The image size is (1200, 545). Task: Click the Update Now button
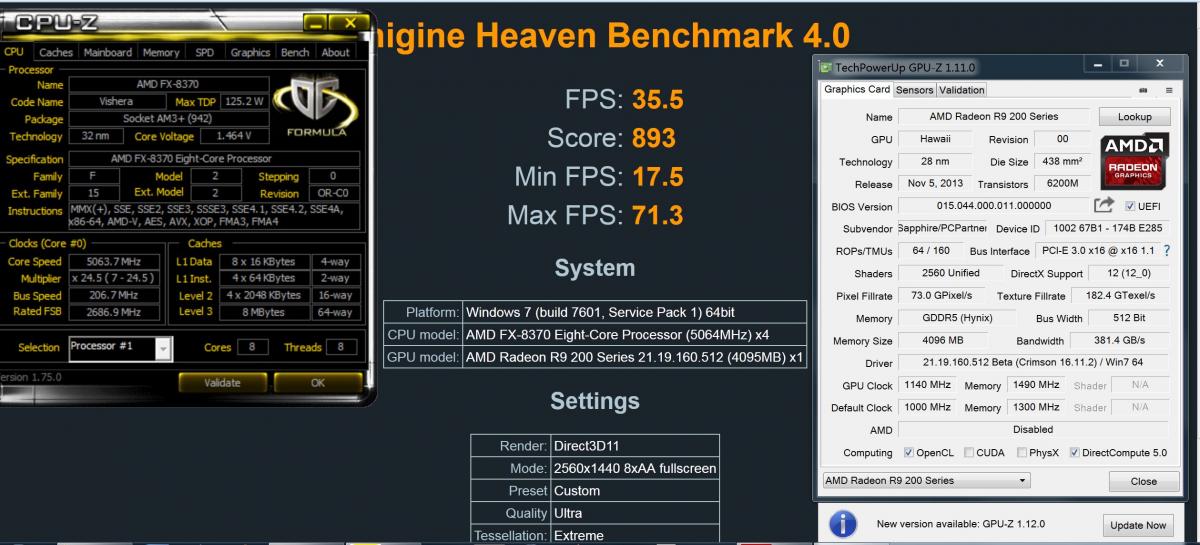click(1139, 525)
